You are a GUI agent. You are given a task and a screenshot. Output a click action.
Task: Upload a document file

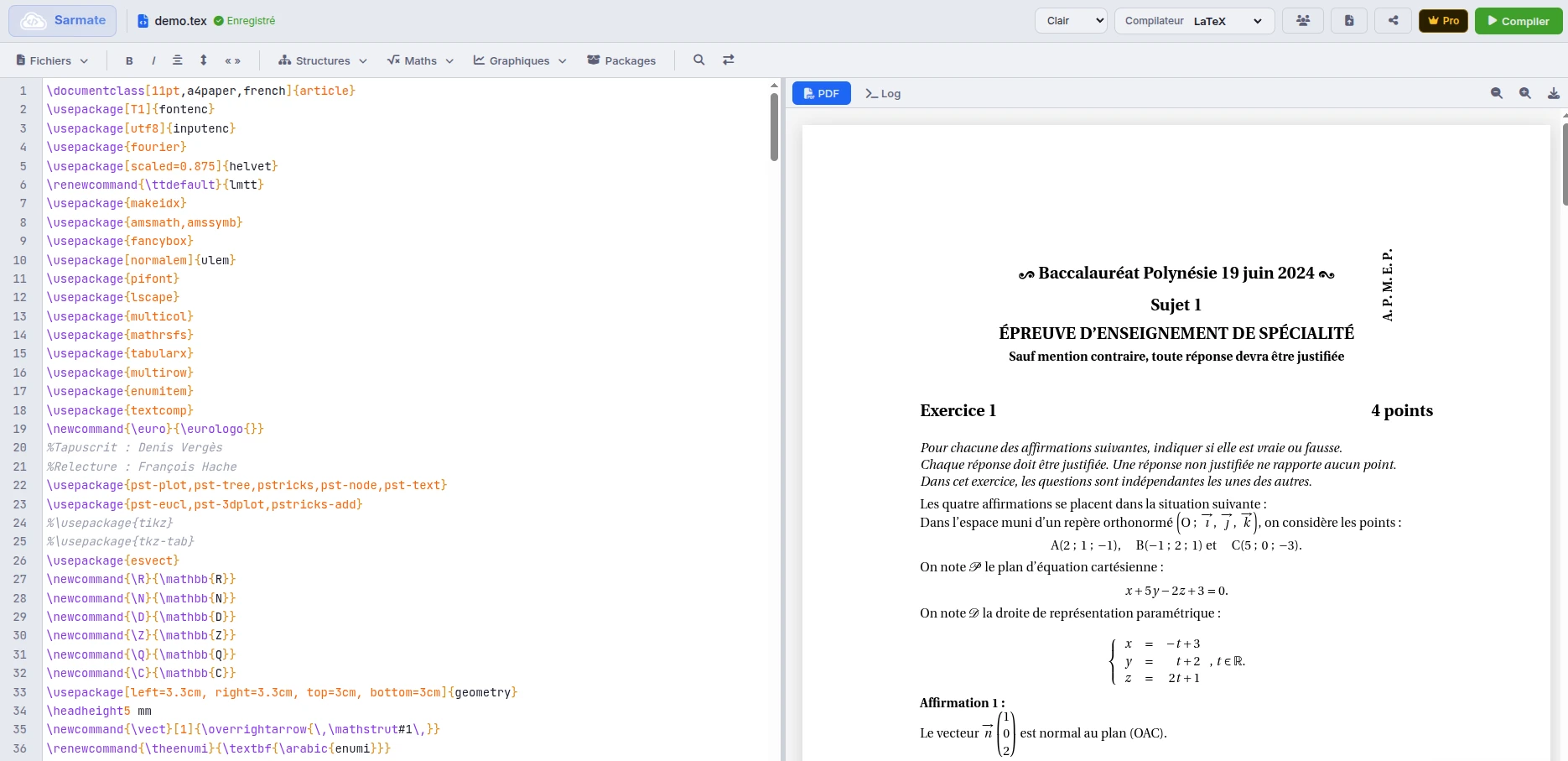pos(1349,20)
